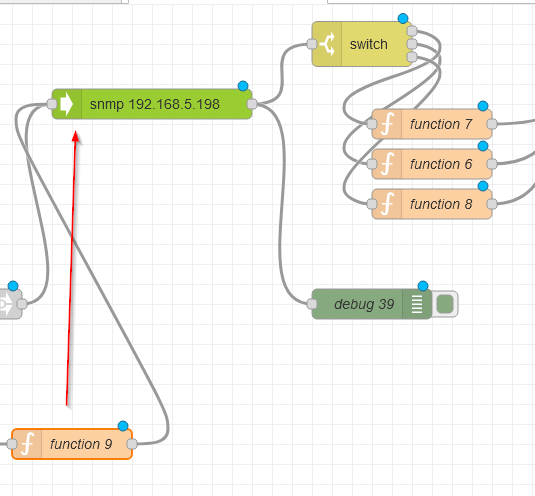This screenshot has height=496, width=535.
Task: Click the function 9 output port
Action: click(132, 444)
